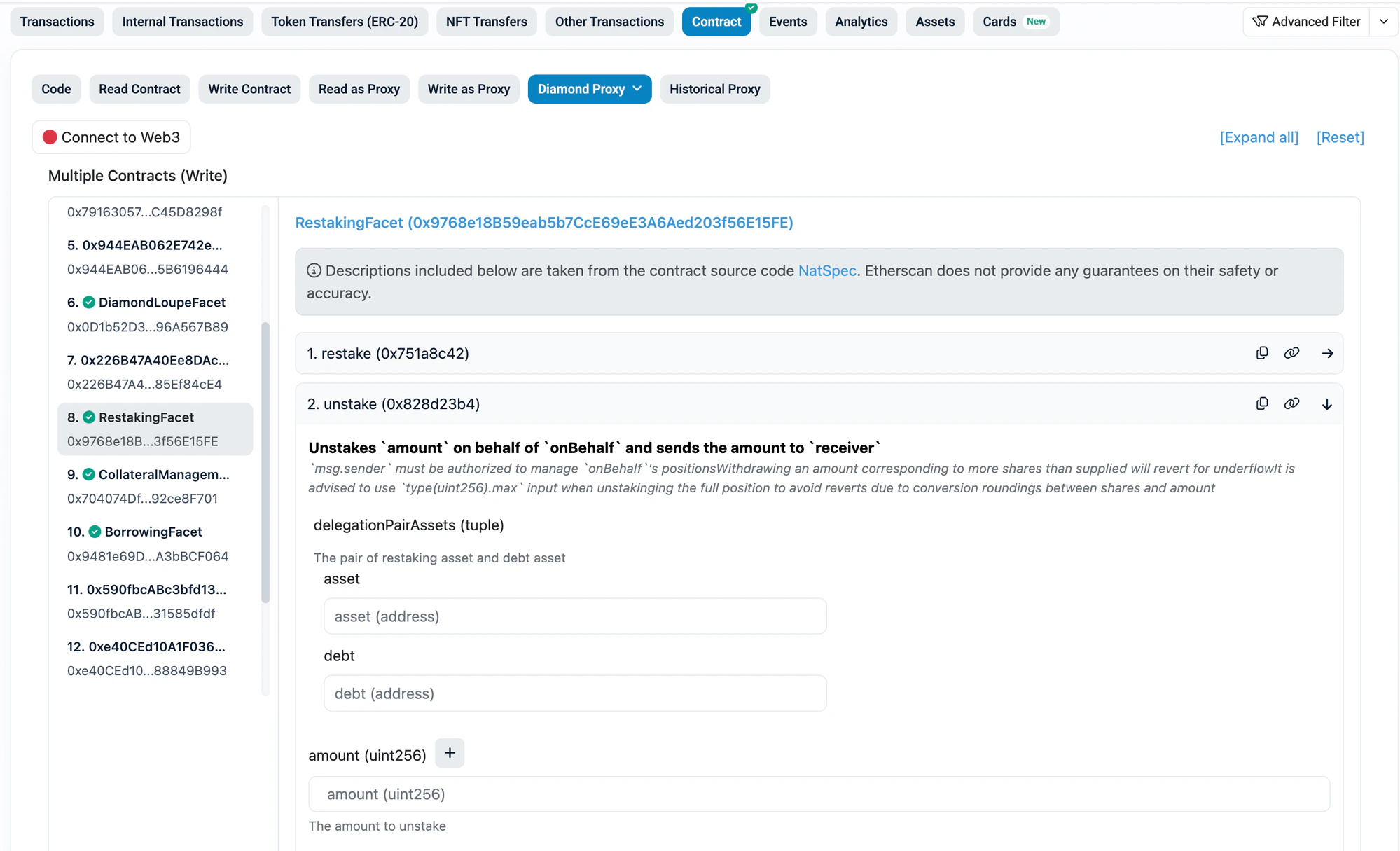1400x851 pixels.
Task: Expand the Cards New dropdown area
Action: click(x=1016, y=22)
